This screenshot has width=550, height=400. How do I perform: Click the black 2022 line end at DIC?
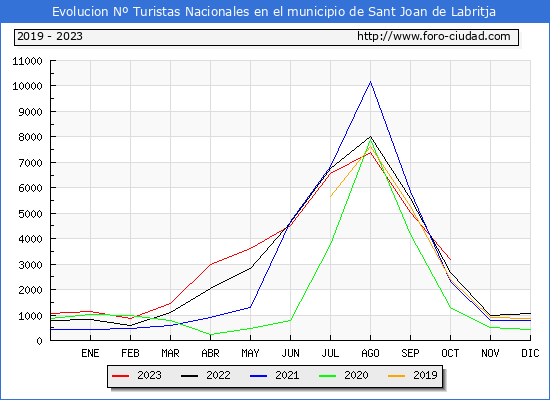[x=530, y=313]
